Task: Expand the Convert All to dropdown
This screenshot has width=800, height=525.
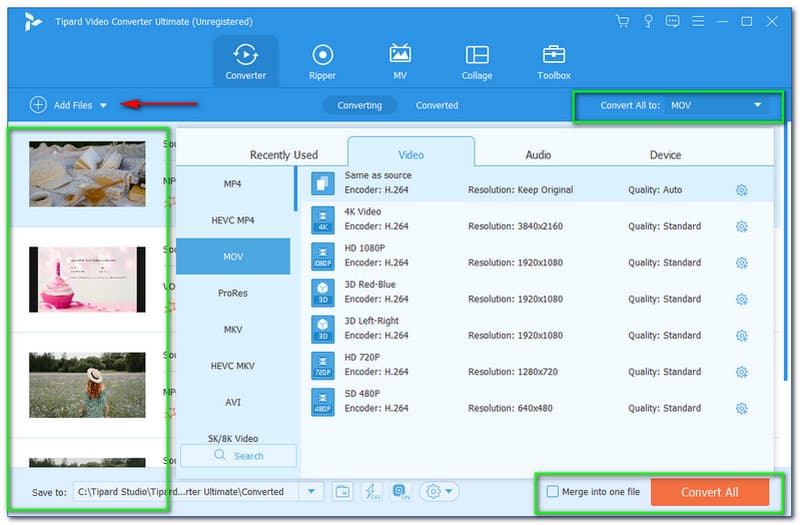Action: coord(757,105)
